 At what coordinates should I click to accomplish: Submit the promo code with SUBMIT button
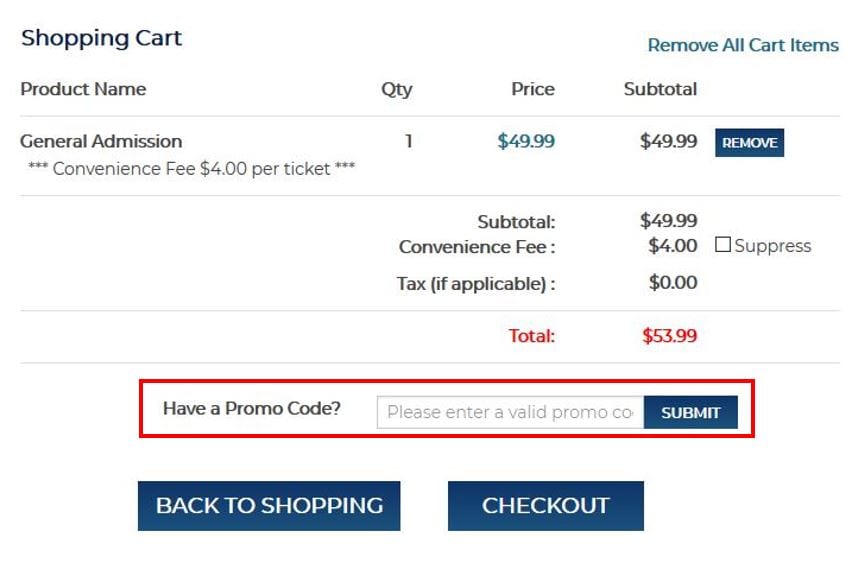(x=690, y=412)
